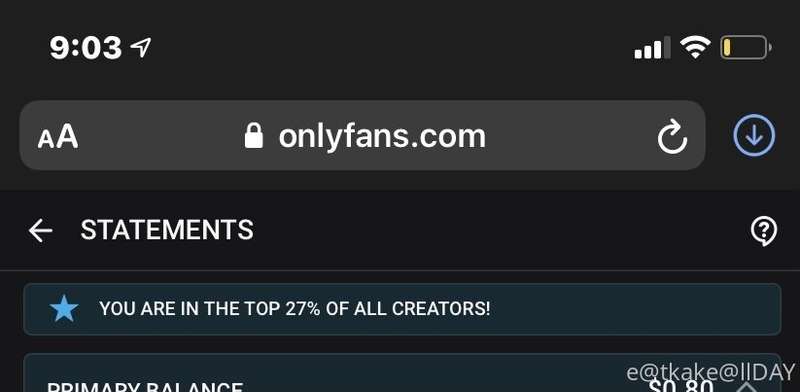
Task: Tap the Wi-Fi status icon
Action: pyautogui.click(x=695, y=47)
